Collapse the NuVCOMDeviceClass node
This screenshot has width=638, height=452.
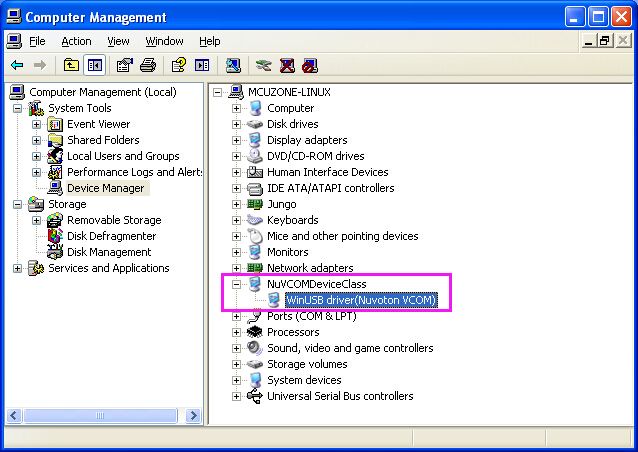[237, 284]
